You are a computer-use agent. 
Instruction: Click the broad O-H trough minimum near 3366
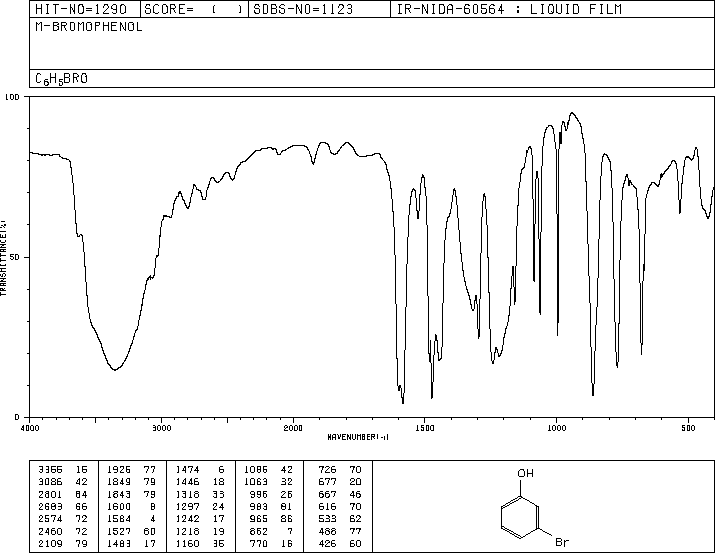point(115,369)
